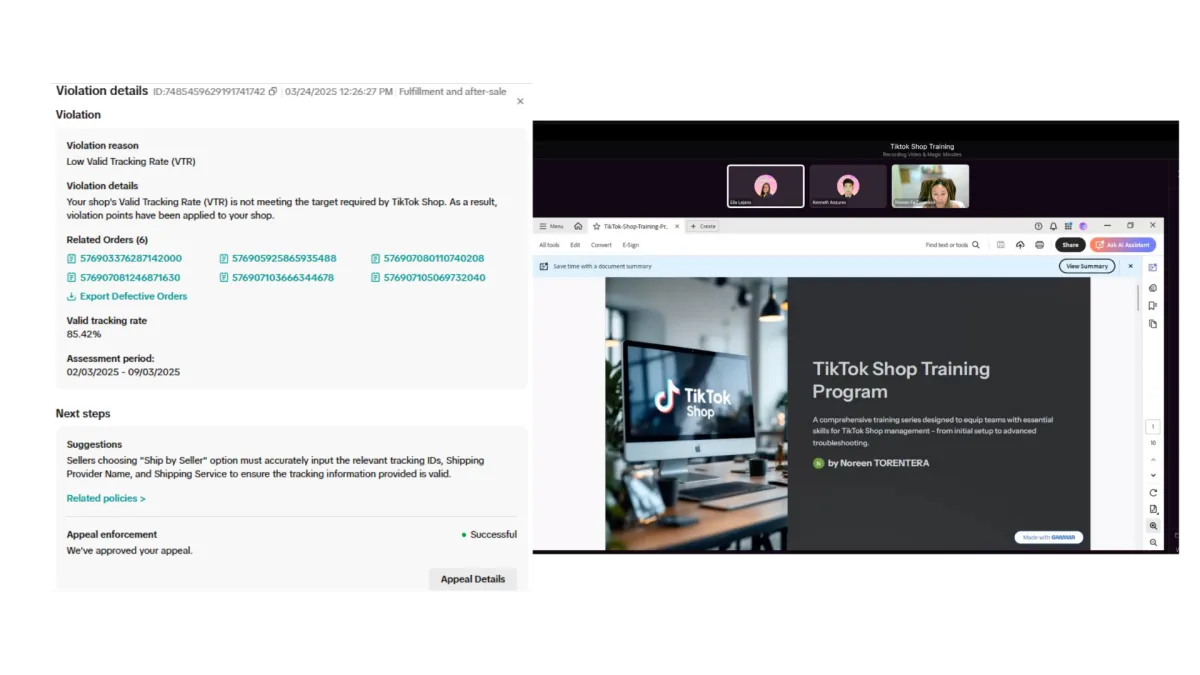Open Related policies link

[x=106, y=498]
